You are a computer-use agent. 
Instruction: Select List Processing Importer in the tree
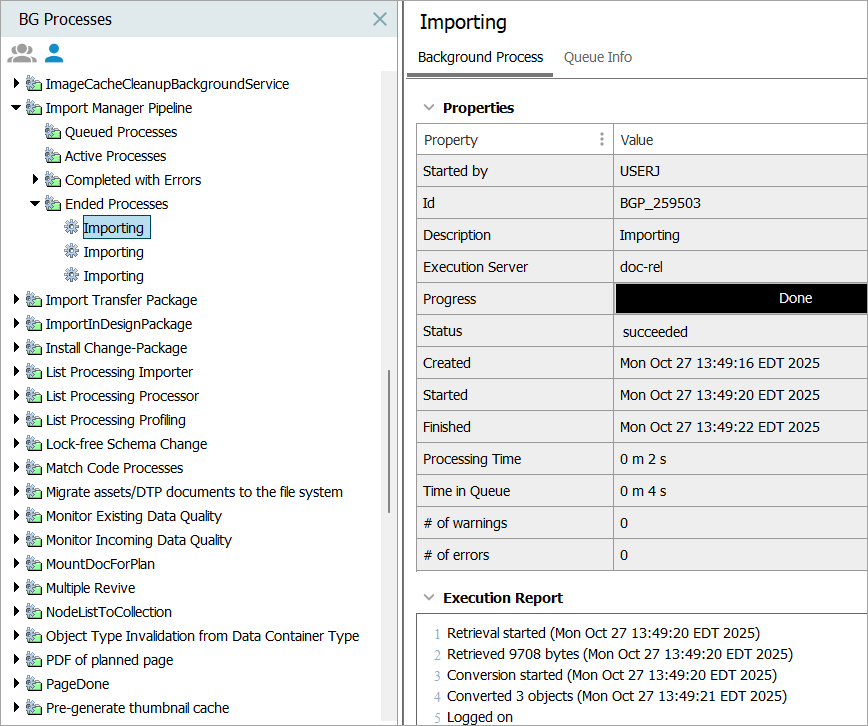pyautogui.click(x=119, y=372)
